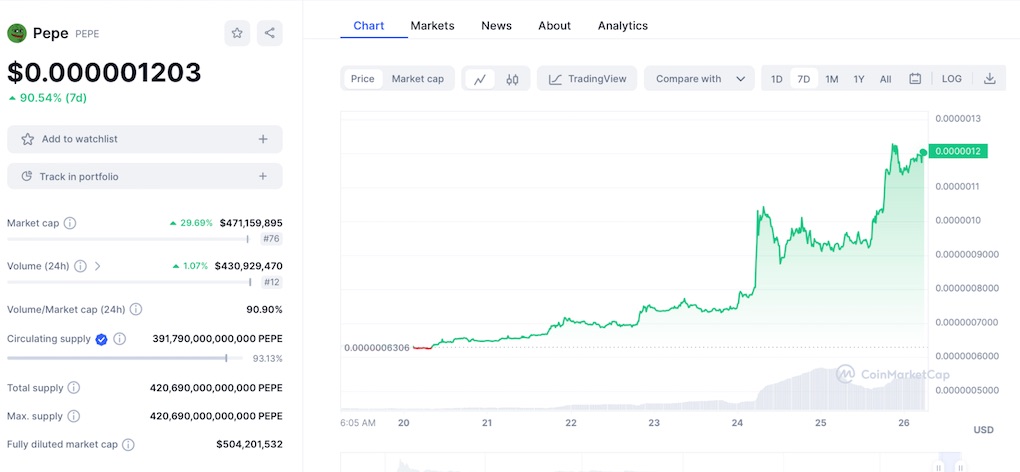
Task: Switch to the Analytics tab
Action: click(x=622, y=25)
